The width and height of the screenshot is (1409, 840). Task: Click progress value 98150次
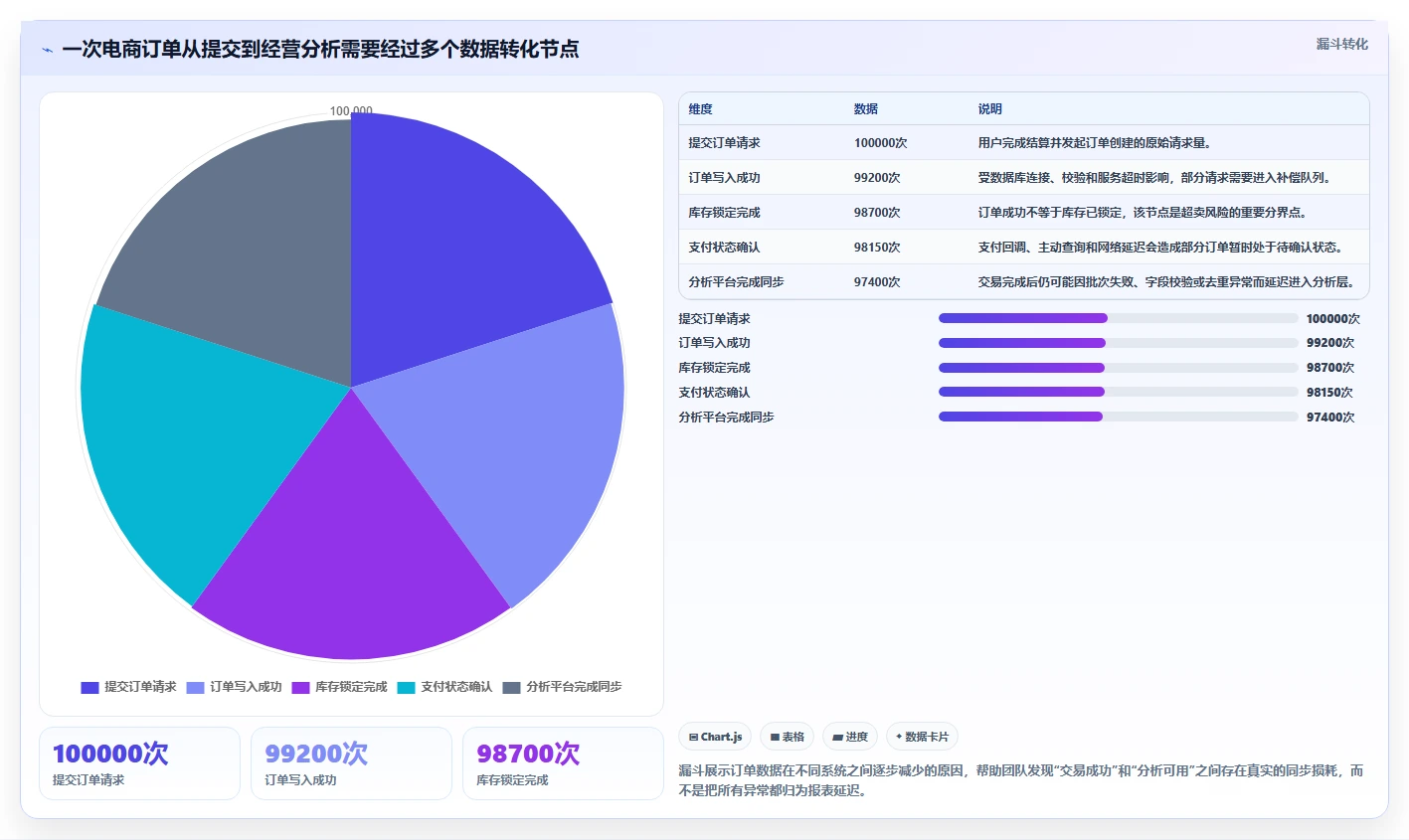pos(1330,393)
